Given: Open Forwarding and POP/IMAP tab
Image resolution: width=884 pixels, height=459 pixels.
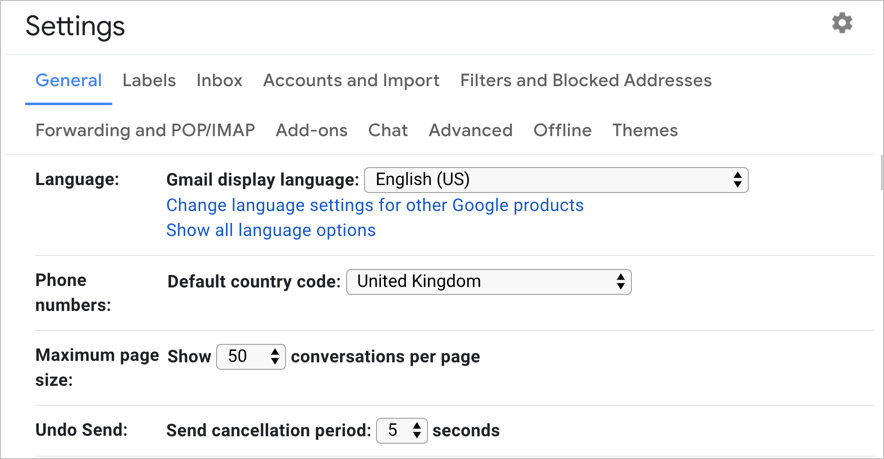Looking at the screenshot, I should pos(145,130).
